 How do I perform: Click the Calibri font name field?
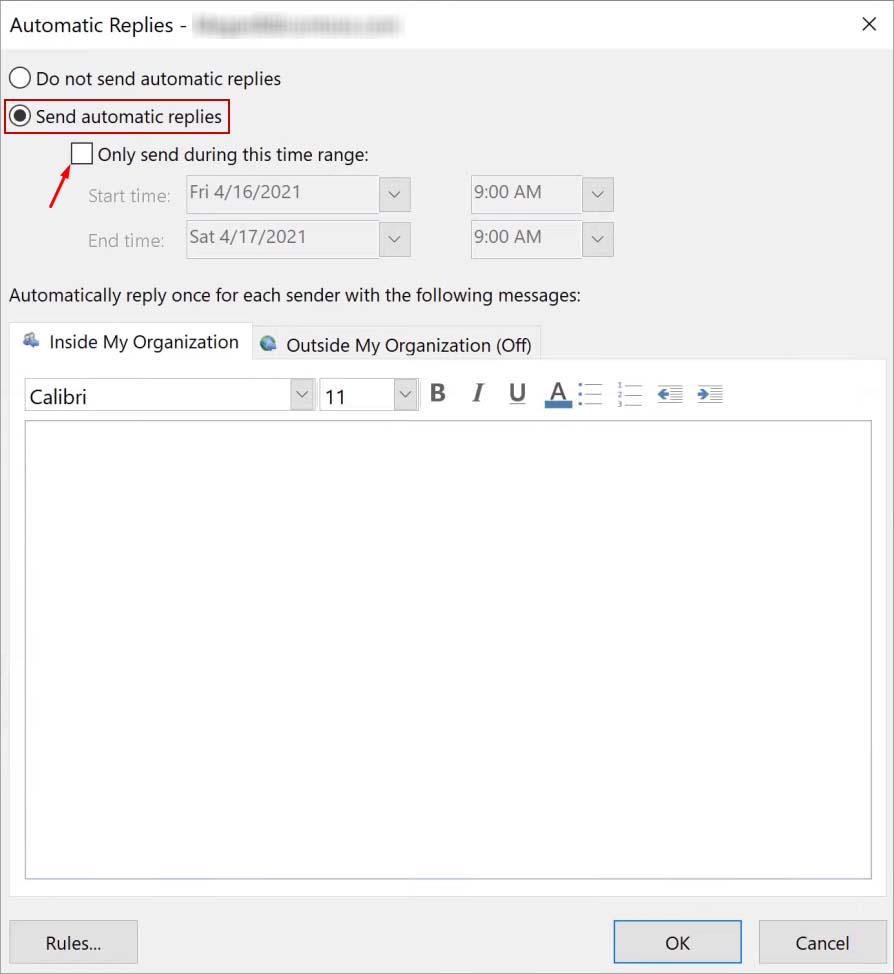[158, 395]
